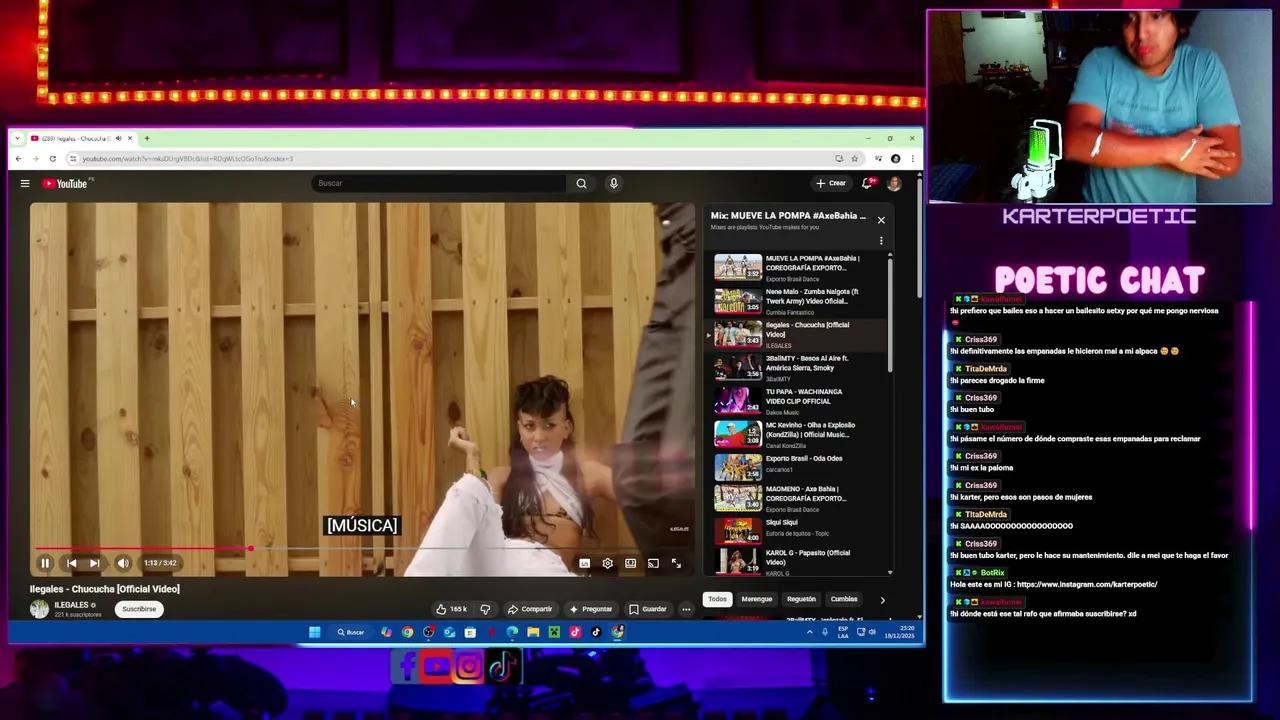Open the Chrome profile icon
The width and height of the screenshot is (1280, 720).
pyautogui.click(x=895, y=159)
